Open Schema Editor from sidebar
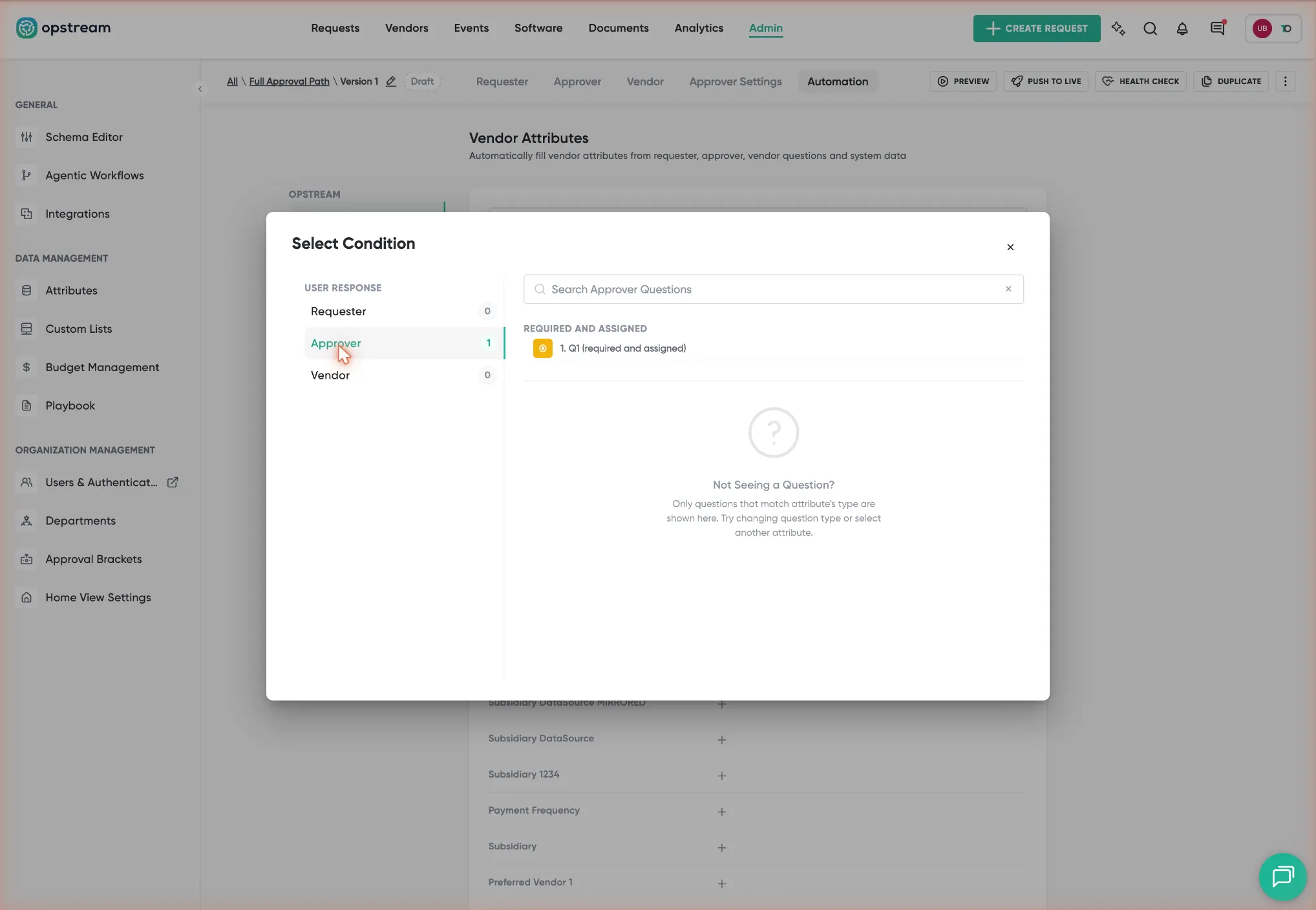The height and width of the screenshot is (910, 1316). (84, 137)
